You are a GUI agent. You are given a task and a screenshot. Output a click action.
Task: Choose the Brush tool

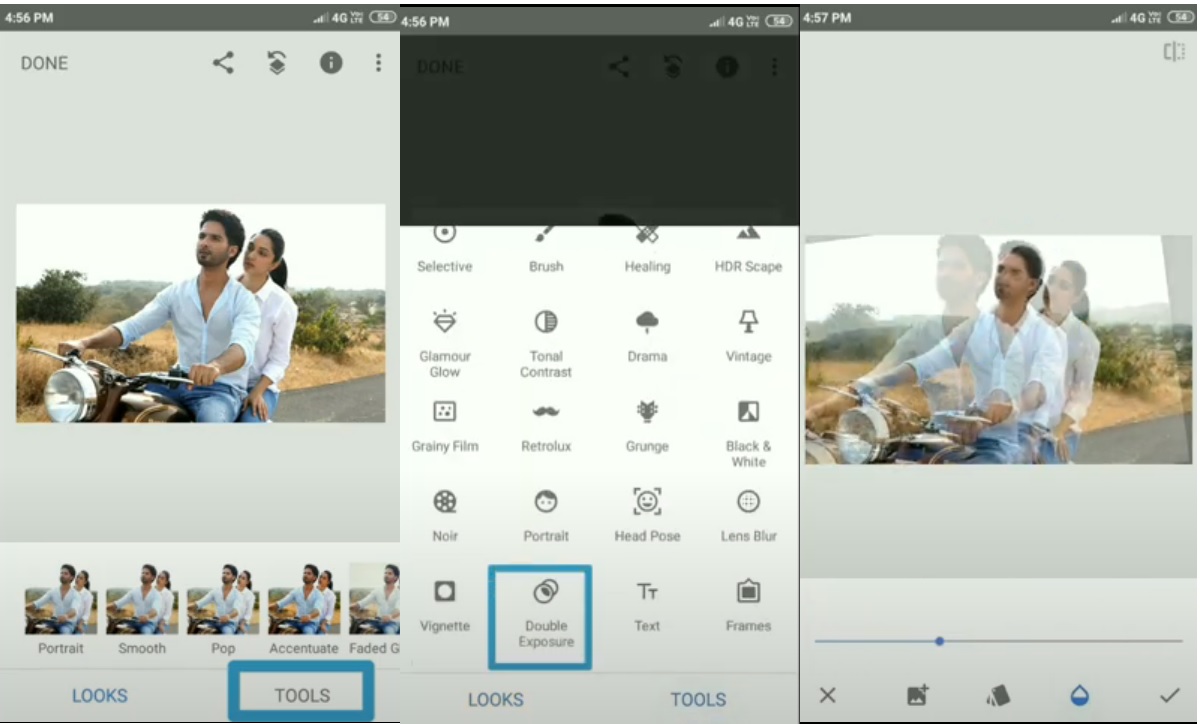click(546, 248)
